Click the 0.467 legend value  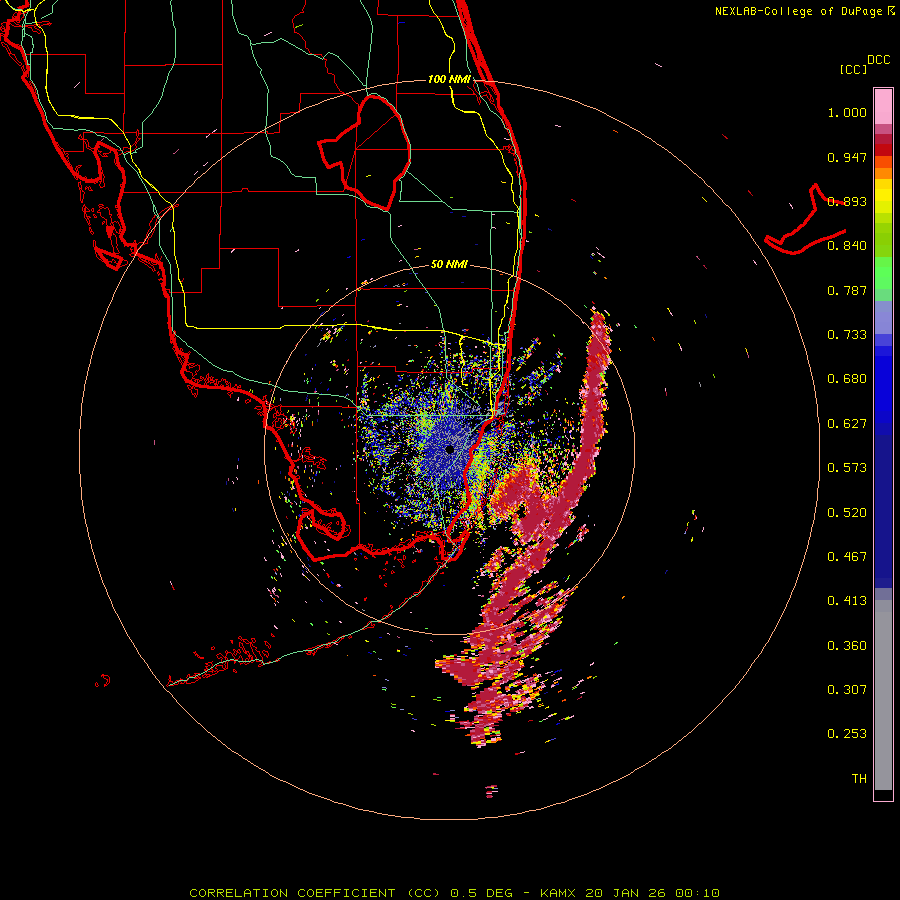click(x=847, y=557)
